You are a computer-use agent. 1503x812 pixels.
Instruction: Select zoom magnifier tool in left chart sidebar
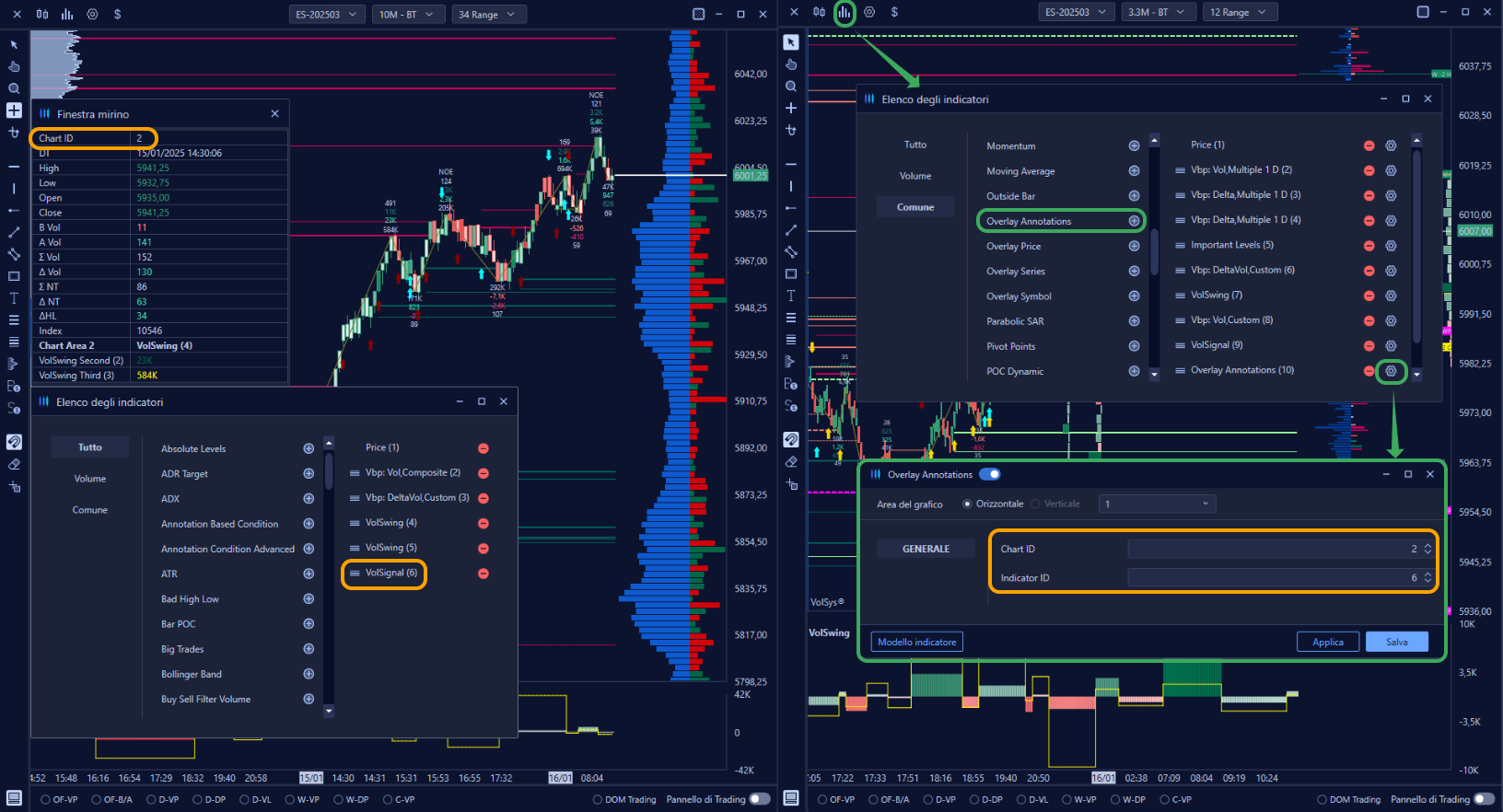(14, 88)
